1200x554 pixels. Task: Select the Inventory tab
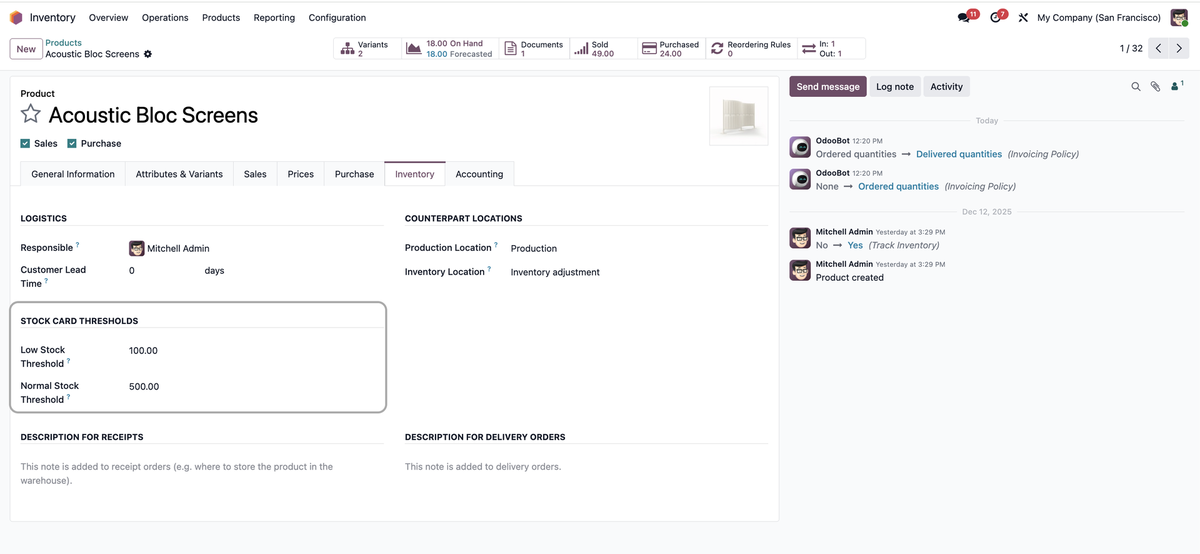click(414, 174)
